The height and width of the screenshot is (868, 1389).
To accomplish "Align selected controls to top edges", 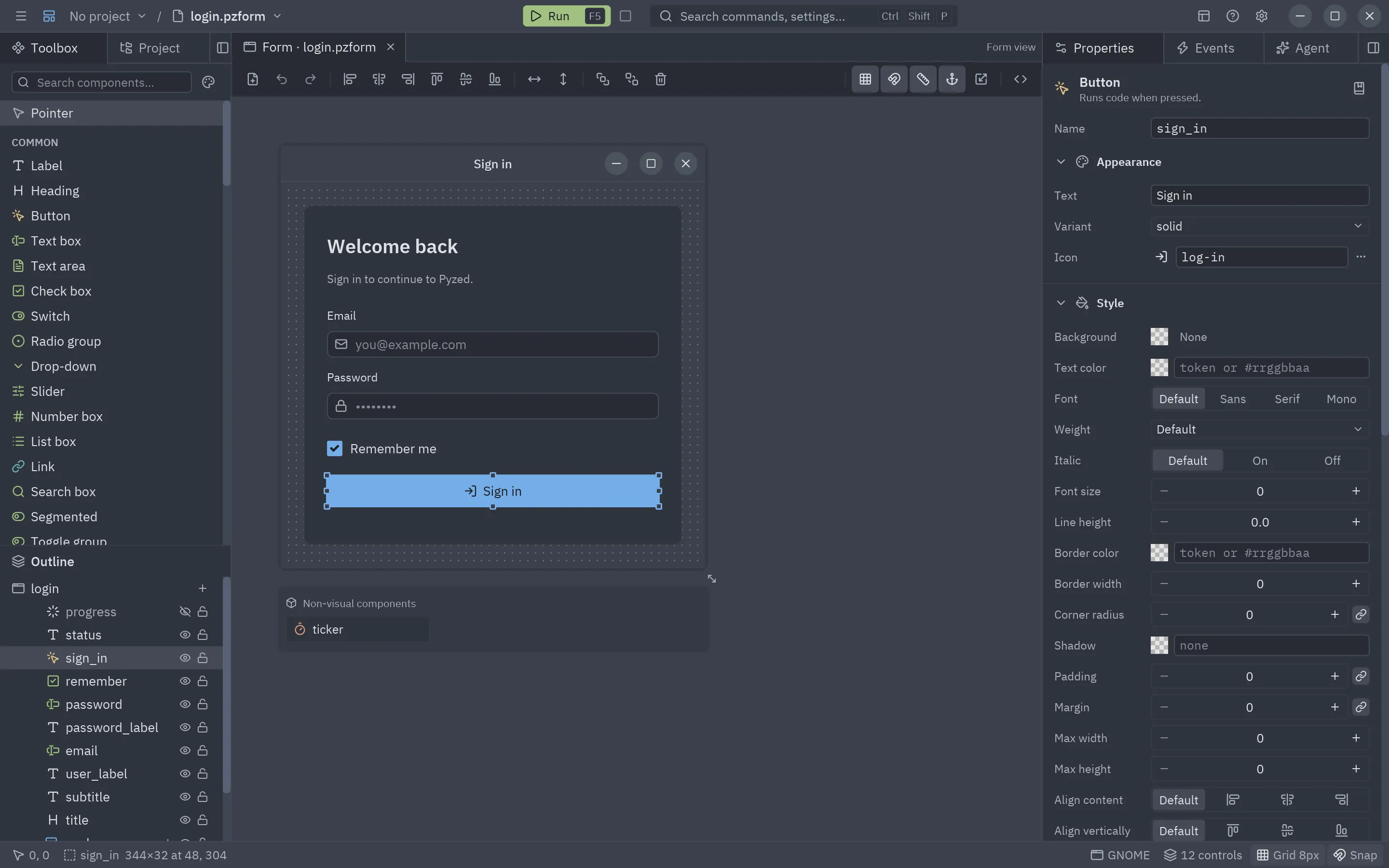I will pos(437,79).
